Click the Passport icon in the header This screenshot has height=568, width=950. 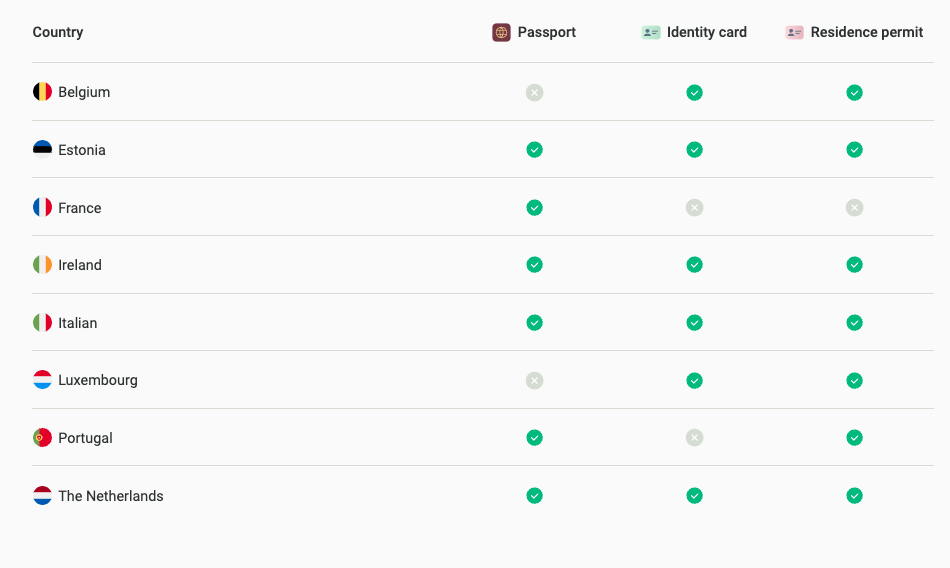tap(501, 32)
